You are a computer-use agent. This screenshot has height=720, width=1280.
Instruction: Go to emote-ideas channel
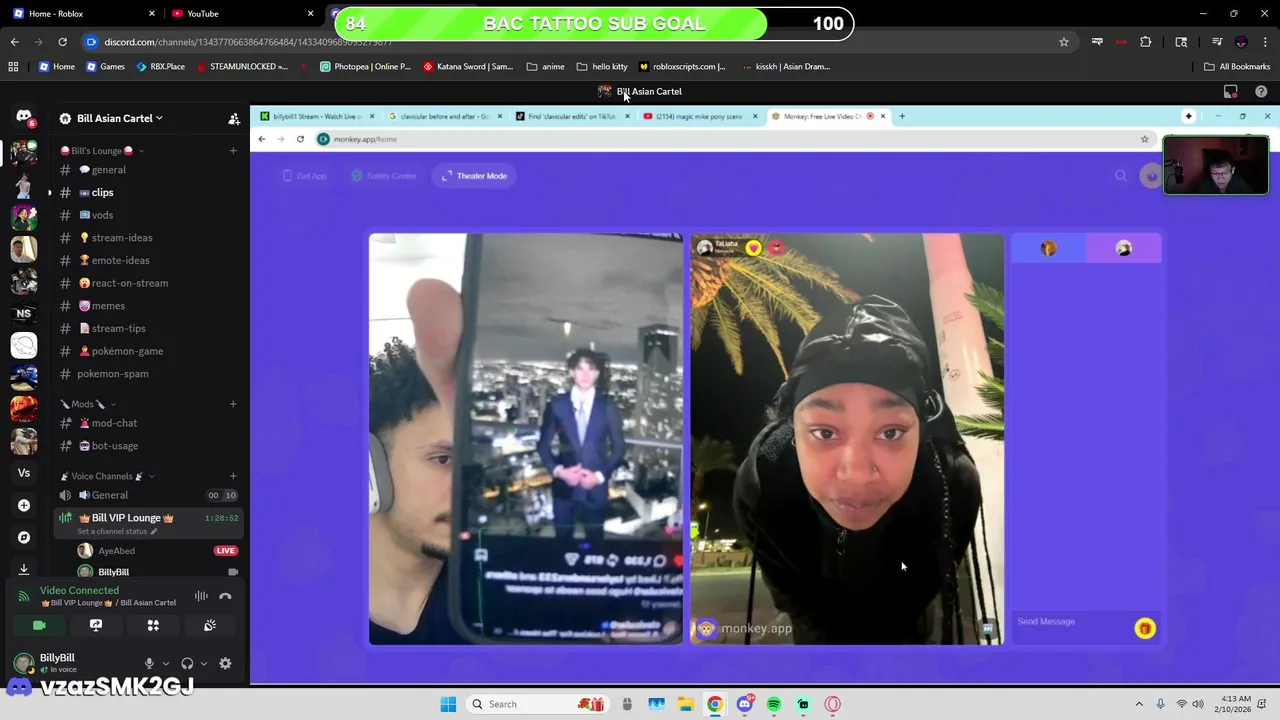click(x=148, y=260)
